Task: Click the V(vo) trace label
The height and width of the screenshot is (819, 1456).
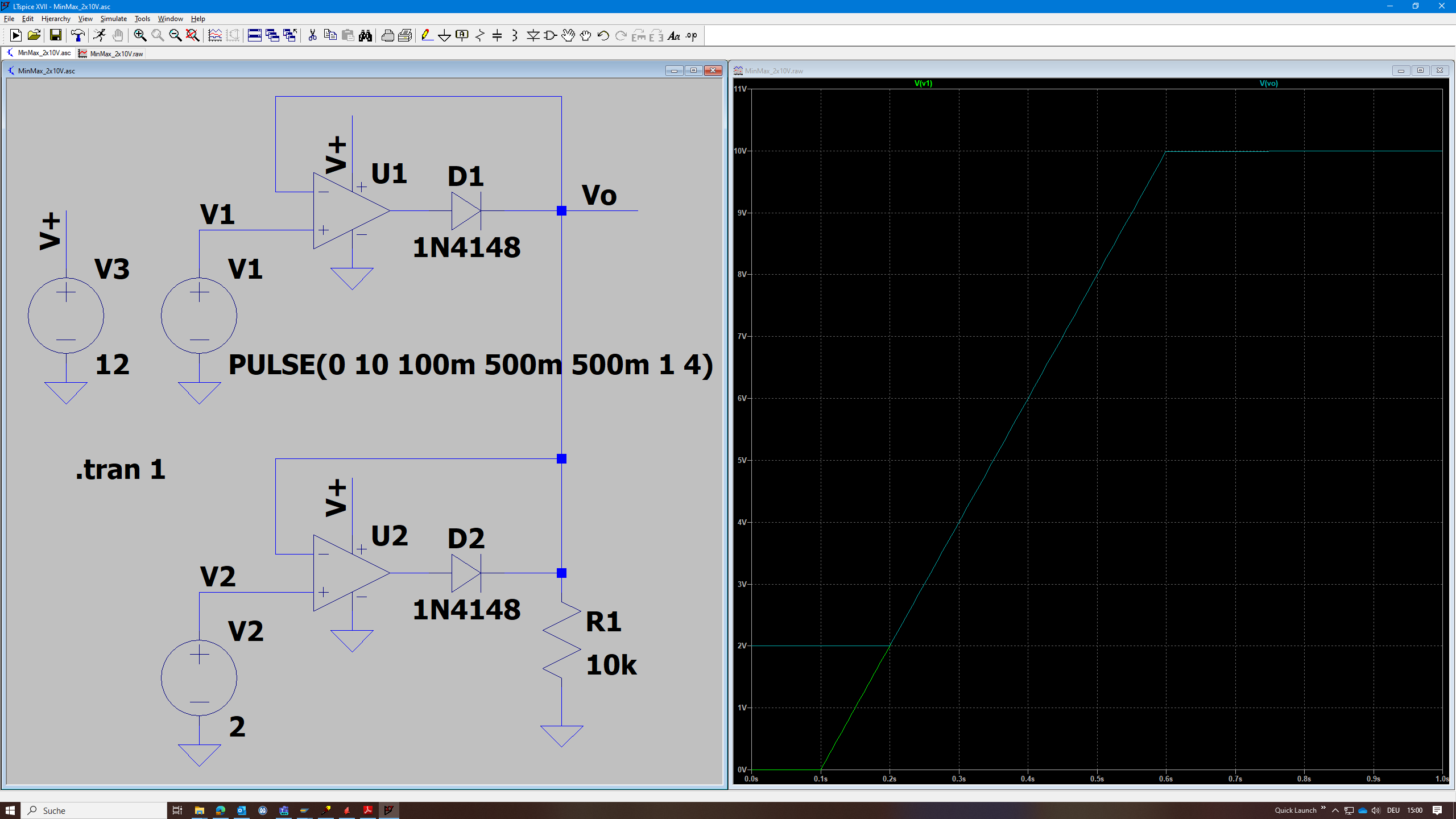Action: tap(1268, 83)
